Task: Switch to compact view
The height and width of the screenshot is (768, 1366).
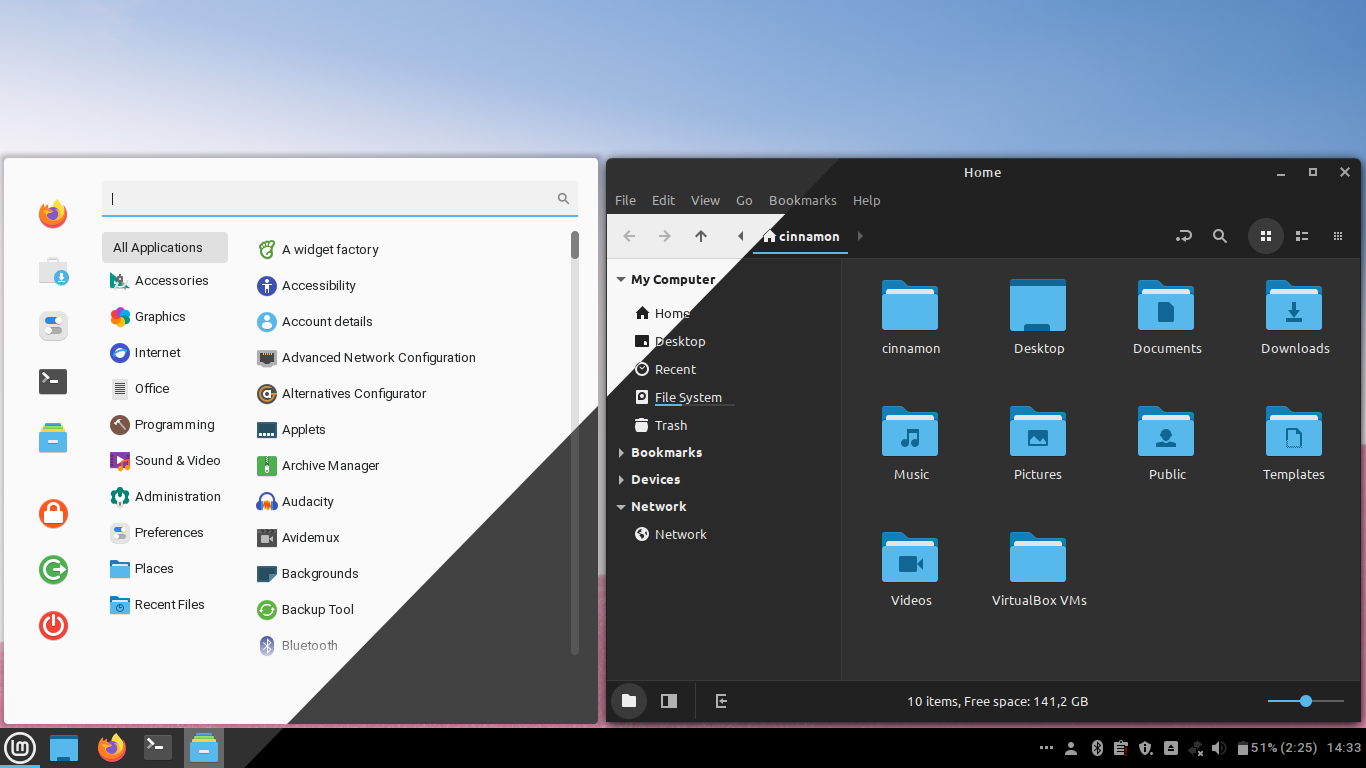Action: 1338,236
